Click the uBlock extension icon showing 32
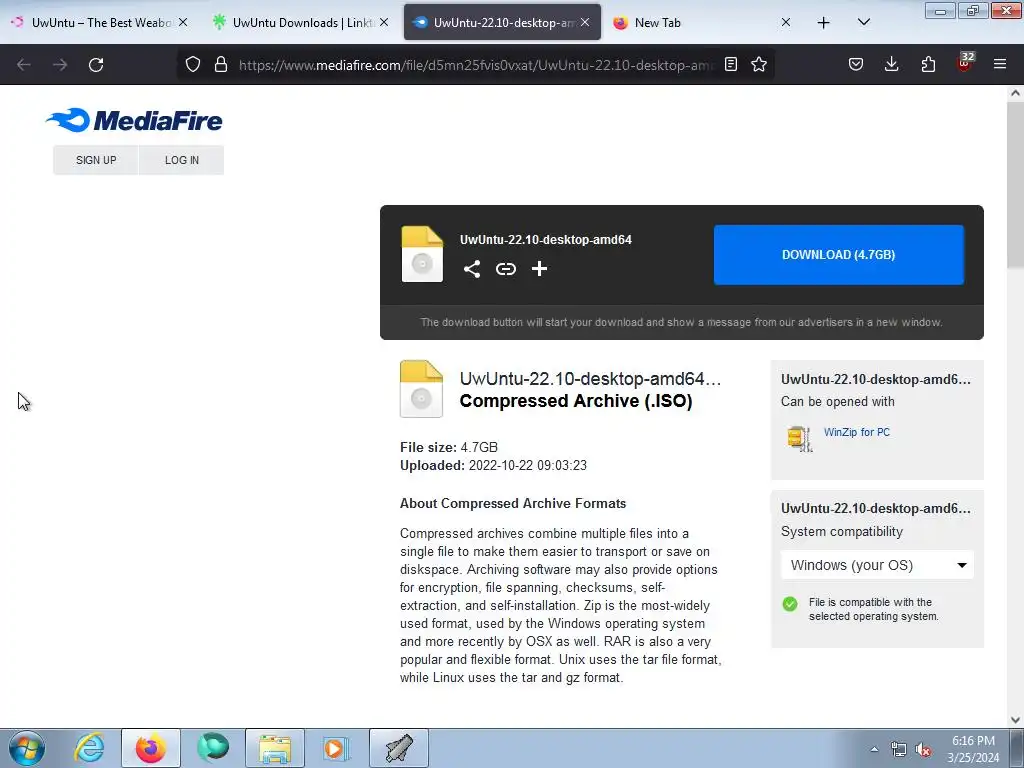The image size is (1024, 768). pyautogui.click(x=965, y=63)
